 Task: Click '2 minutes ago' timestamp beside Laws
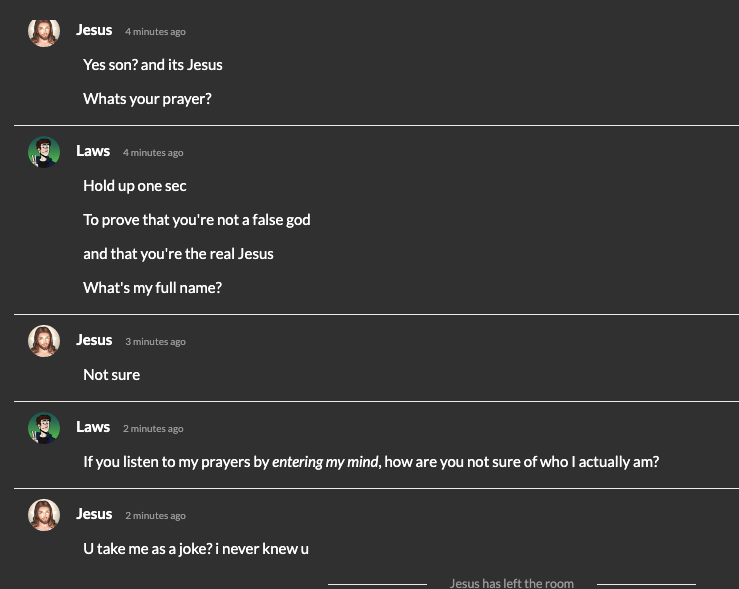pos(153,429)
